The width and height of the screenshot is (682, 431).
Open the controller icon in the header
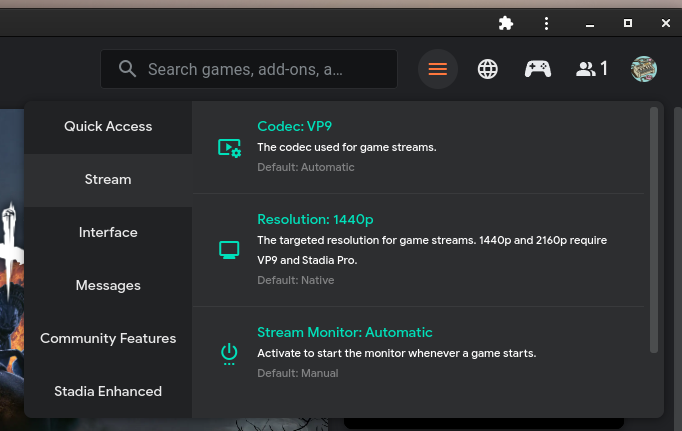click(x=538, y=69)
